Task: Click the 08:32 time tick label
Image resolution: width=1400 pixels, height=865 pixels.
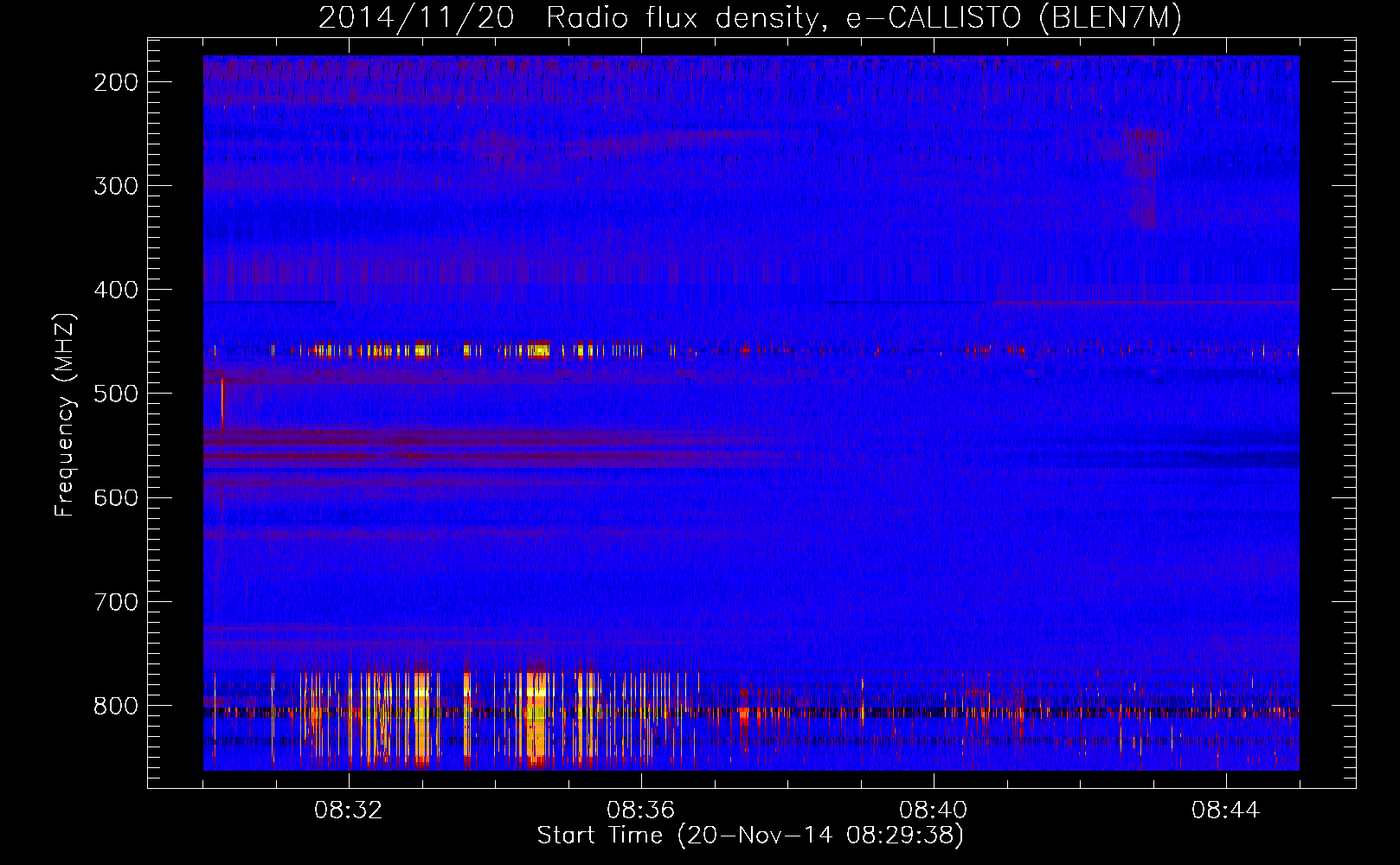Action: coord(348,811)
